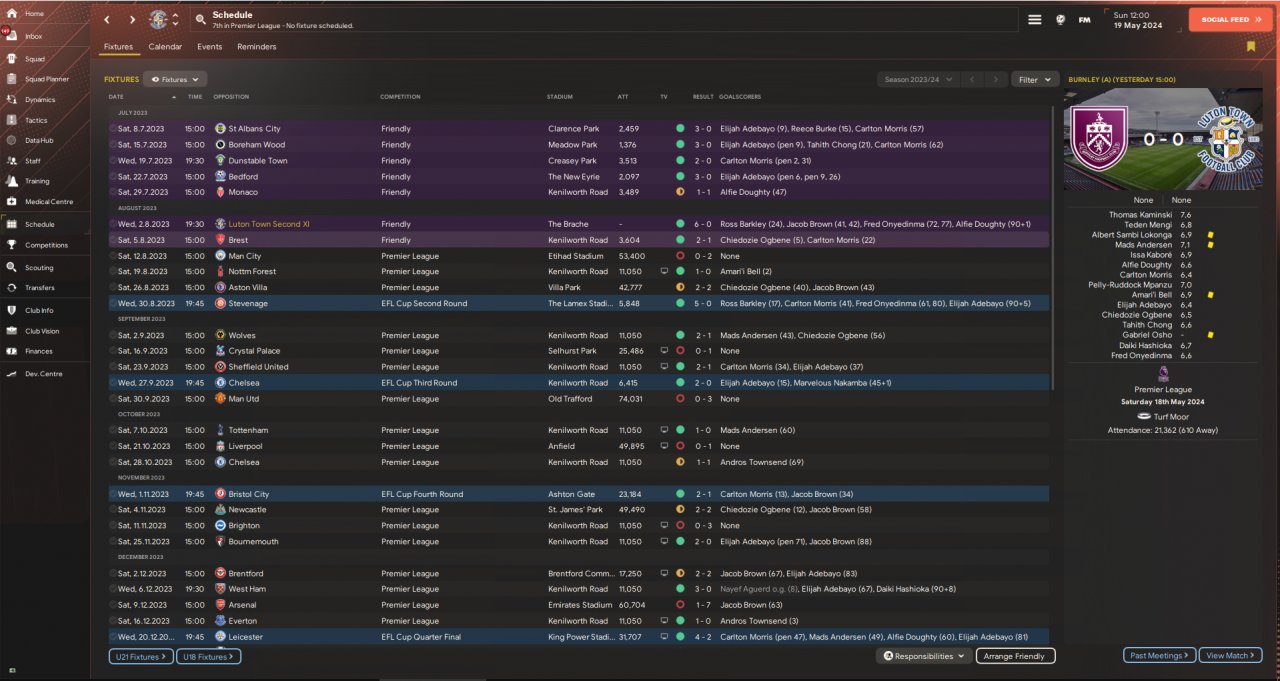The width and height of the screenshot is (1280, 681).
Task: Switch to the Reminders tab
Action: point(257,47)
